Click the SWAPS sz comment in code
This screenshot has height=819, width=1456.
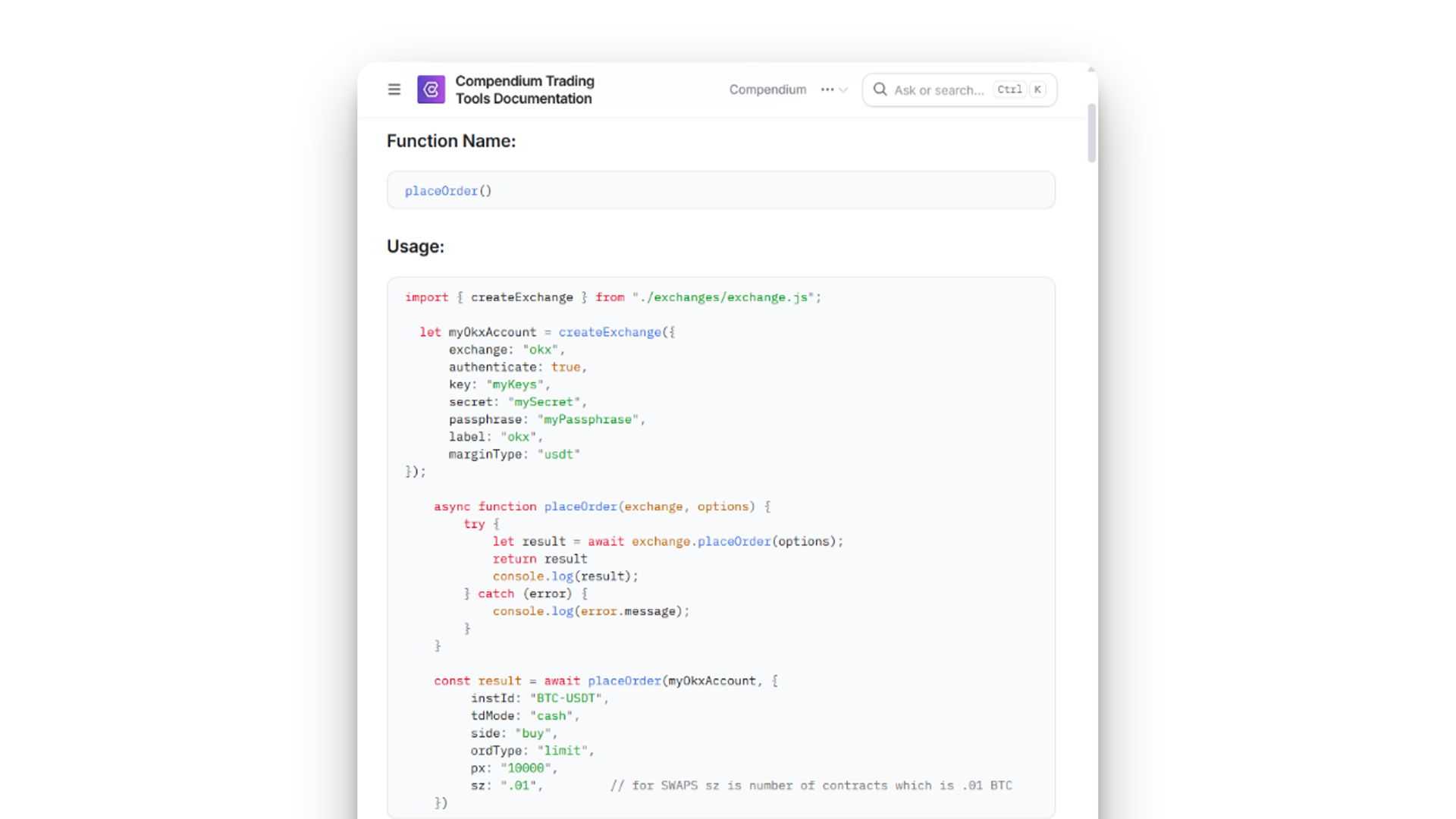pyautogui.click(x=811, y=786)
